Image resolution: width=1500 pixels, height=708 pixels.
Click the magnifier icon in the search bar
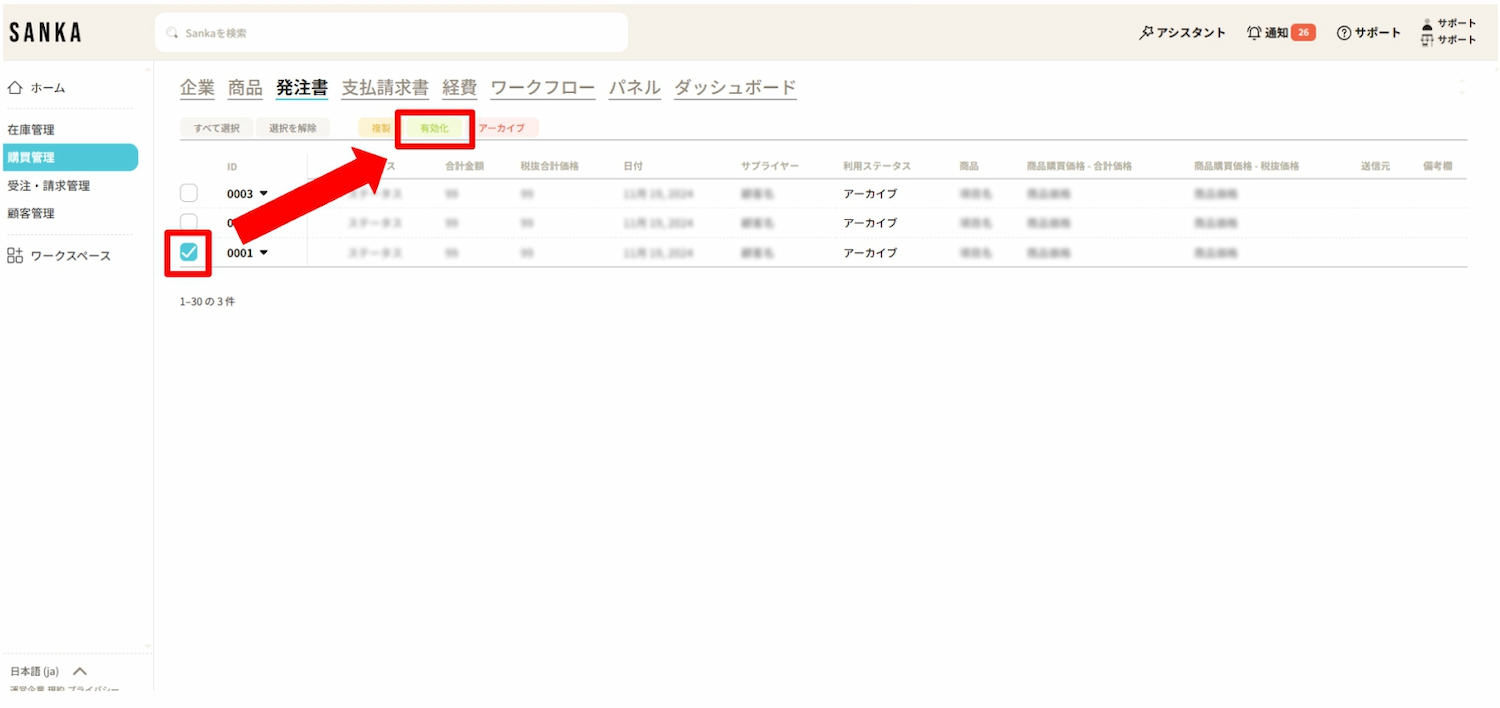click(x=173, y=33)
